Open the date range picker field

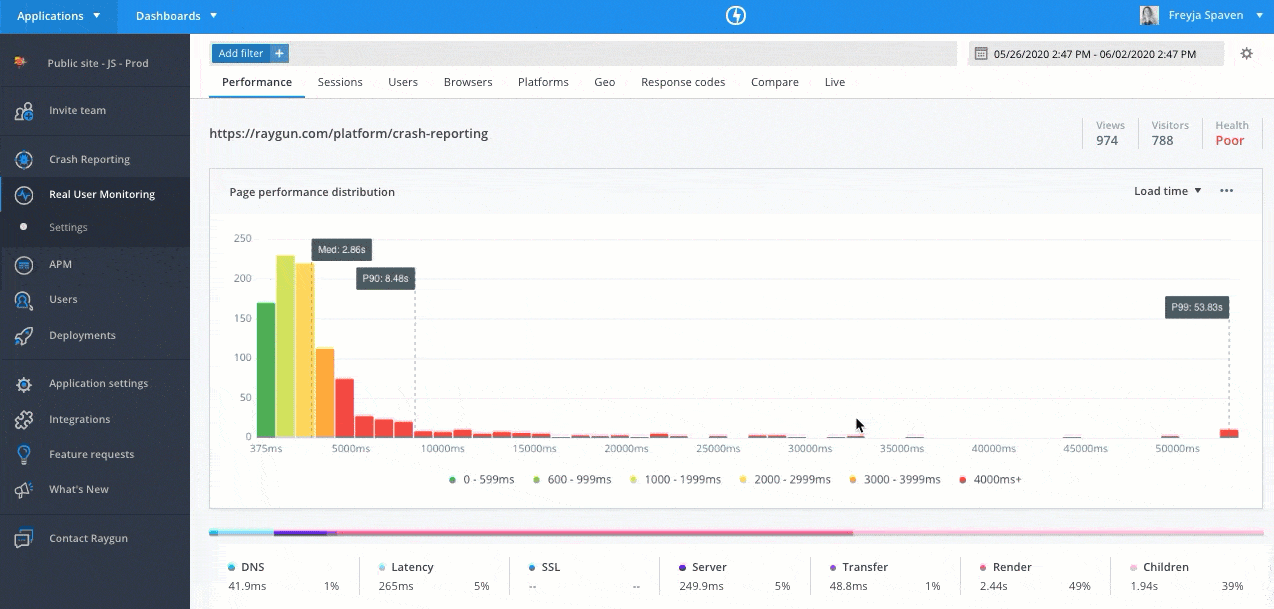[x=1096, y=54]
